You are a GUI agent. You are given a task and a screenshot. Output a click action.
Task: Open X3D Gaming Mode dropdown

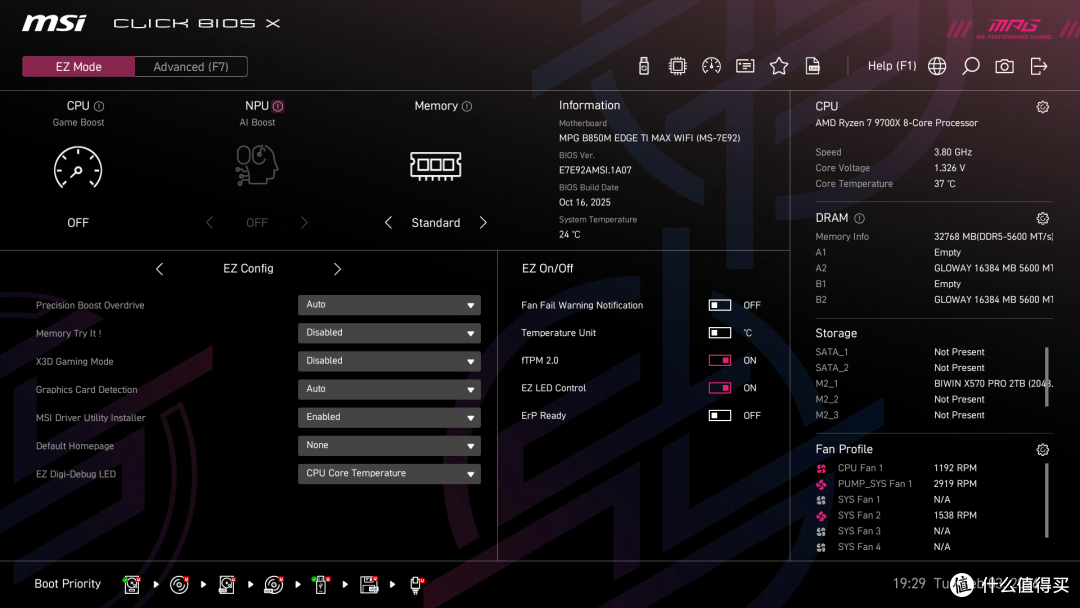(x=389, y=361)
